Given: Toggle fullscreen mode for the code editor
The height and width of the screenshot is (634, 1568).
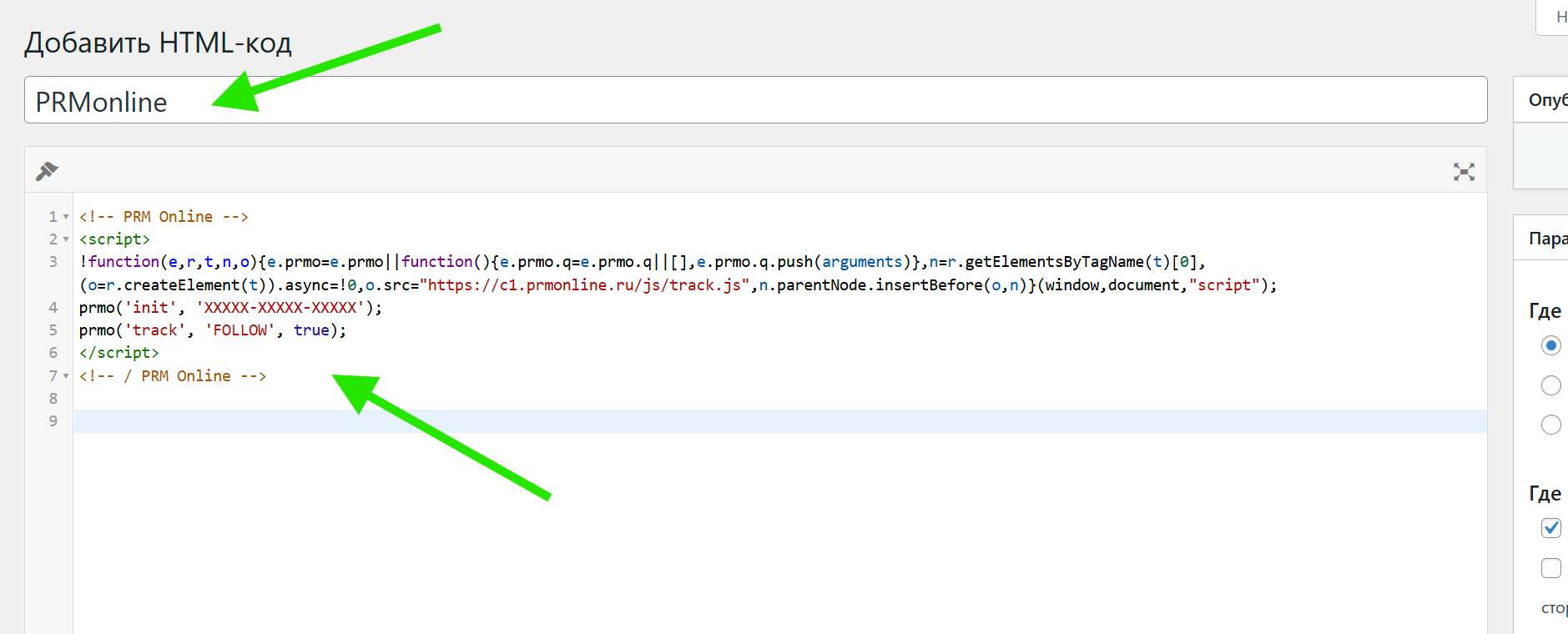Looking at the screenshot, I should tap(1464, 172).
